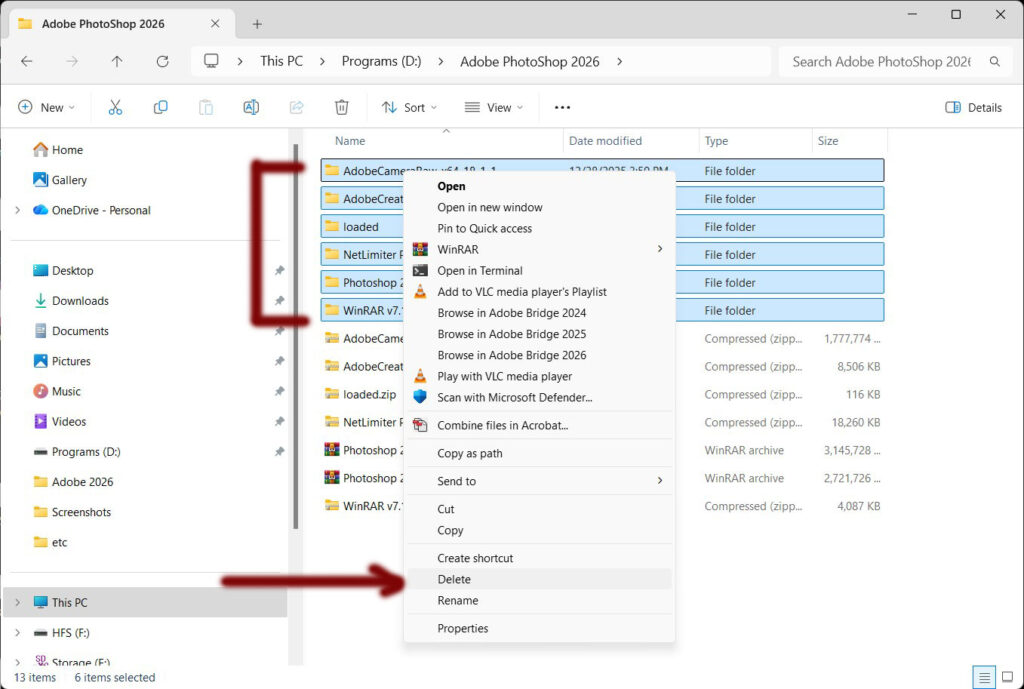Image resolution: width=1024 pixels, height=689 pixels.
Task: Expand the This PC tree node
Action: click(x=17, y=602)
